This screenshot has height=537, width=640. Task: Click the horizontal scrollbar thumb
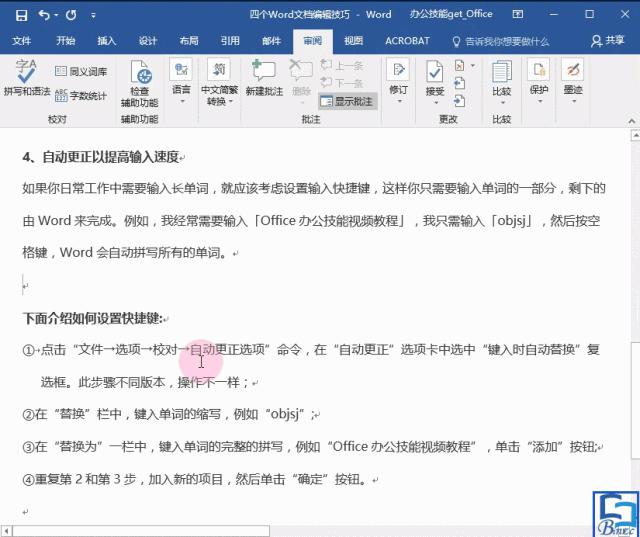point(141,531)
